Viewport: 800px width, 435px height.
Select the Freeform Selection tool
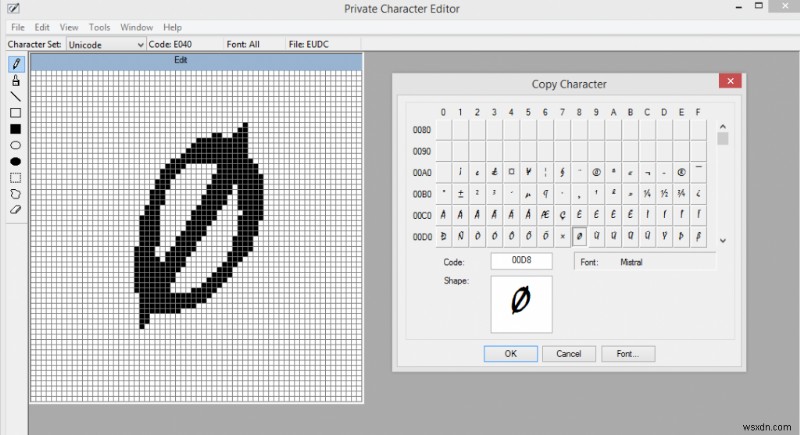pyautogui.click(x=16, y=194)
